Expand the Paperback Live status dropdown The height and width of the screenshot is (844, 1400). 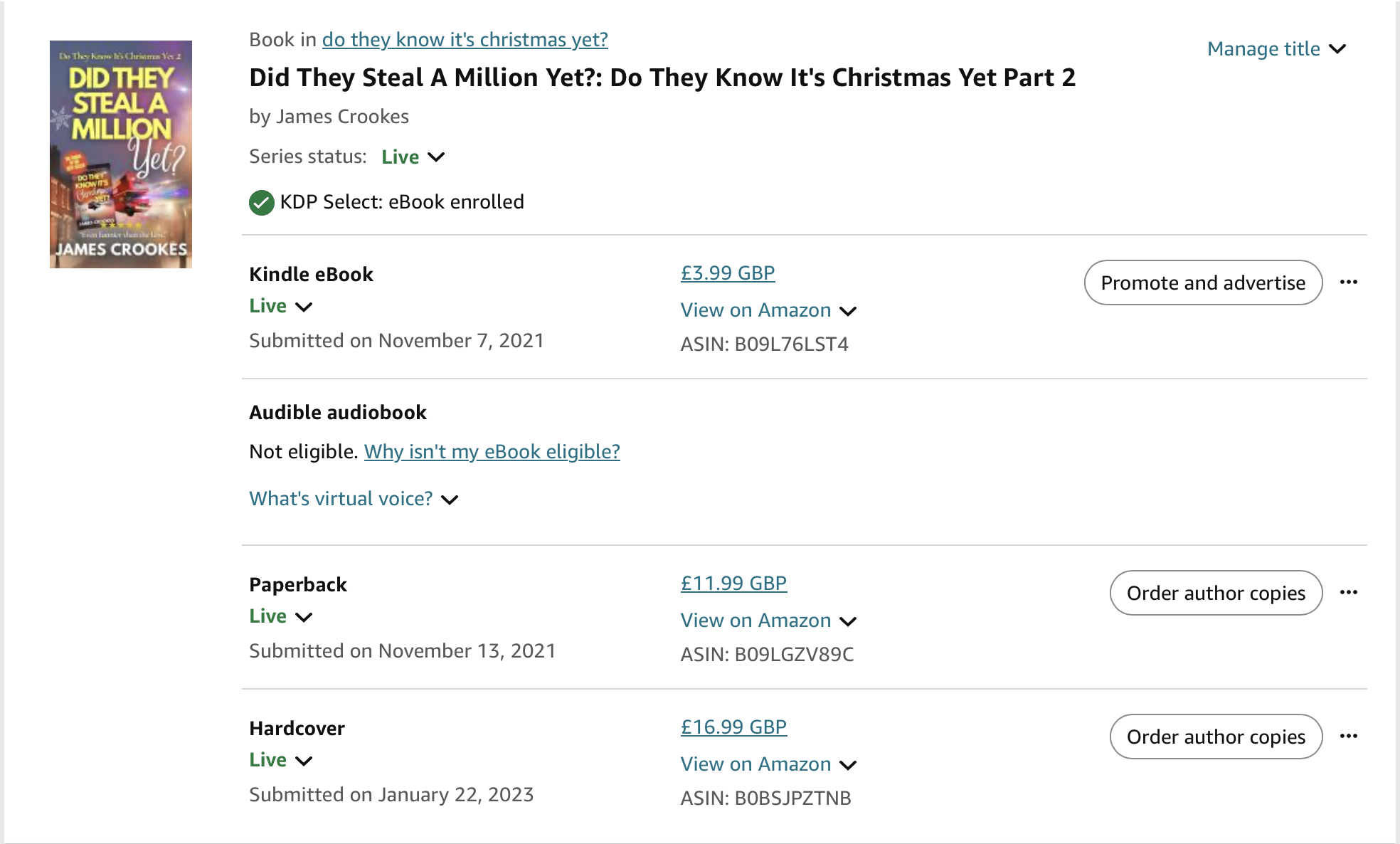(281, 617)
